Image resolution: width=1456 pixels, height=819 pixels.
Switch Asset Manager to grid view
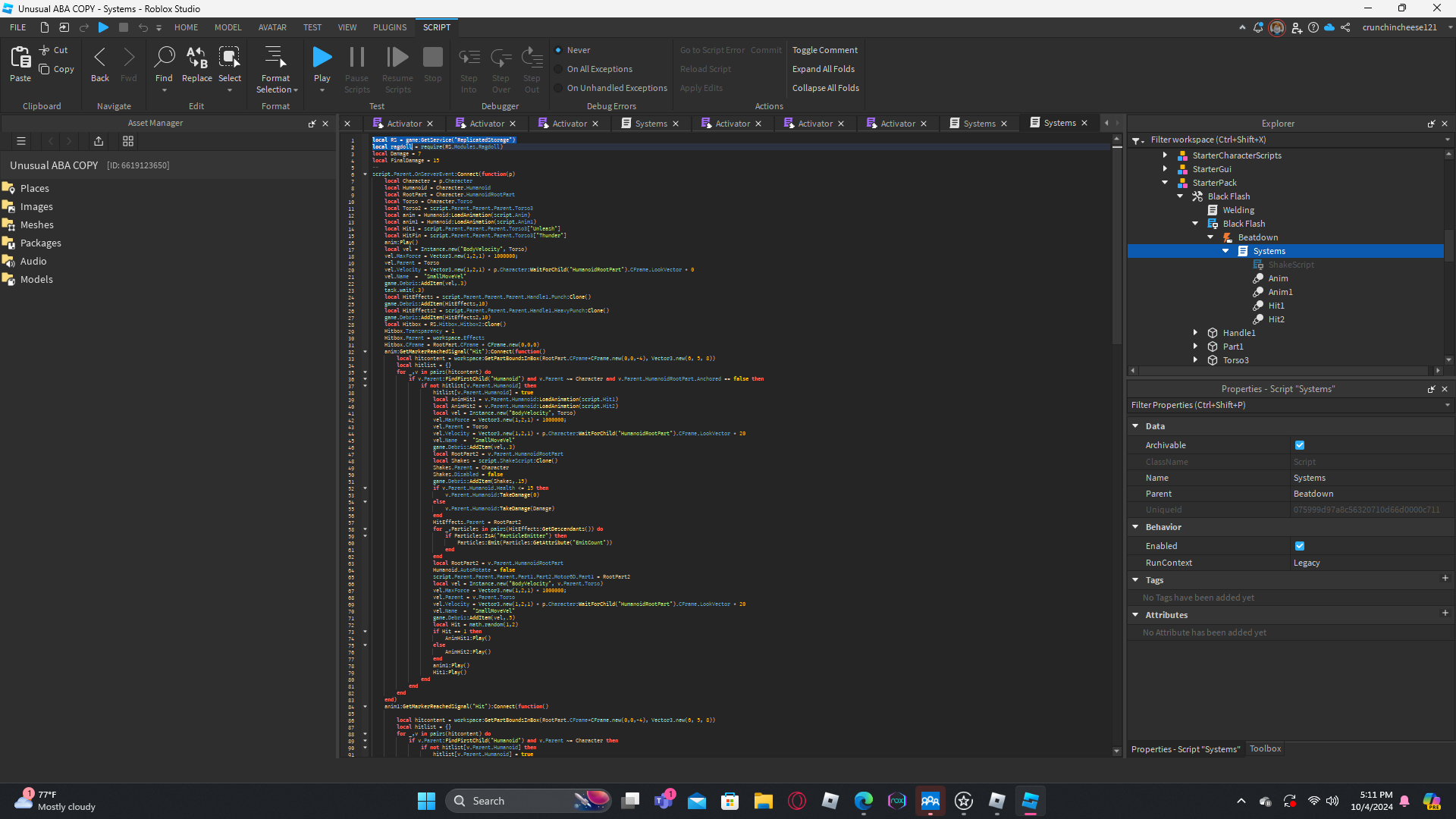tap(128, 141)
